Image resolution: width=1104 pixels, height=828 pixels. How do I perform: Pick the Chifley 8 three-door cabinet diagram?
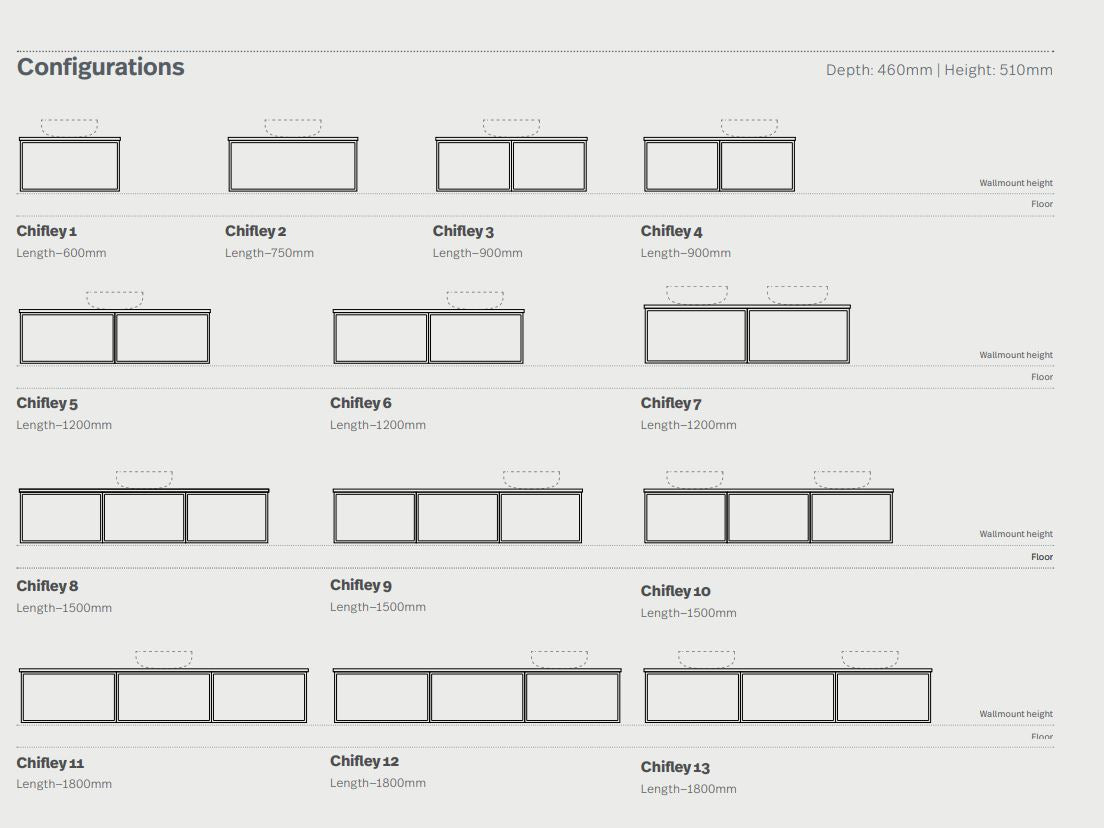click(x=144, y=517)
